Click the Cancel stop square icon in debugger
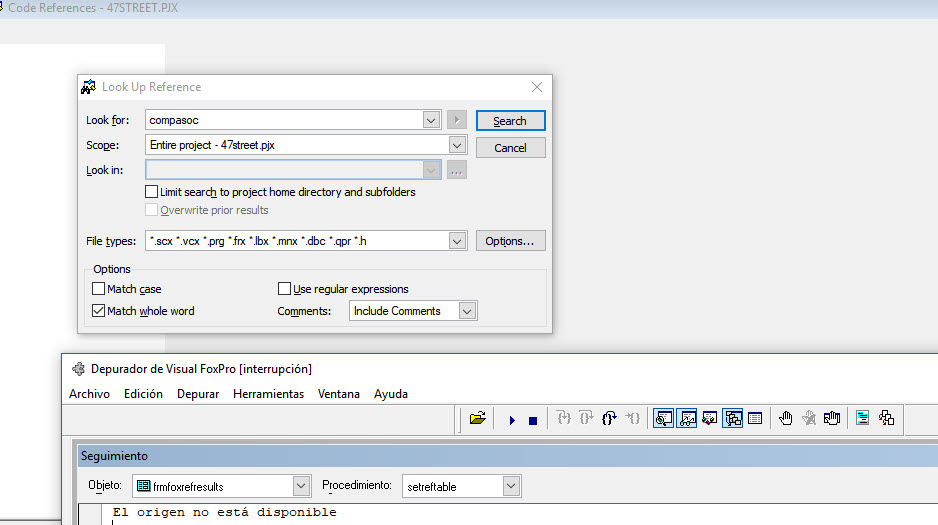The height and width of the screenshot is (525, 938). [x=533, y=421]
